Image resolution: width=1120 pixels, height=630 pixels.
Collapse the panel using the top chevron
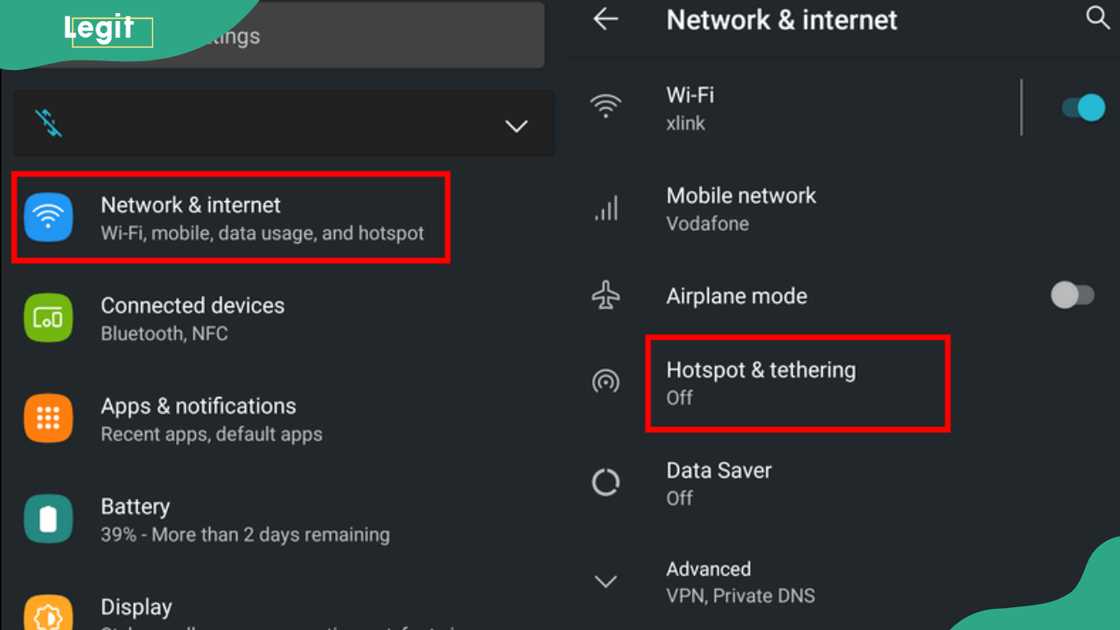(x=516, y=126)
